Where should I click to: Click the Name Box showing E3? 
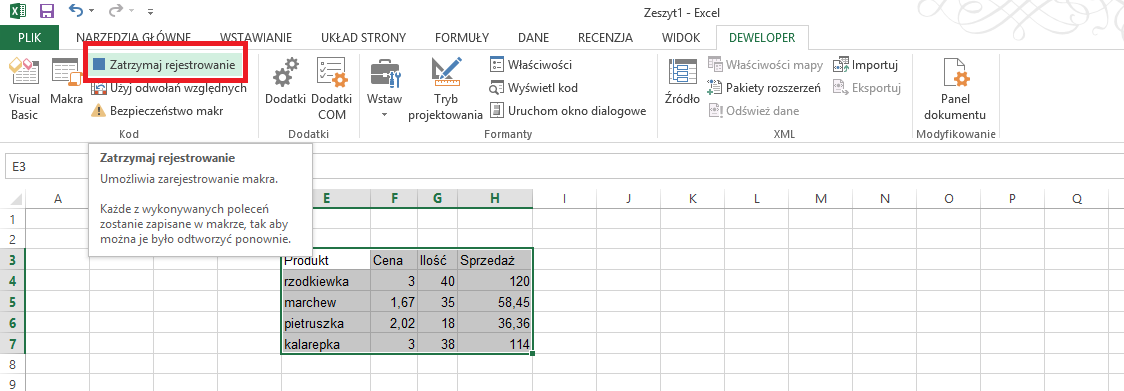click(43, 166)
